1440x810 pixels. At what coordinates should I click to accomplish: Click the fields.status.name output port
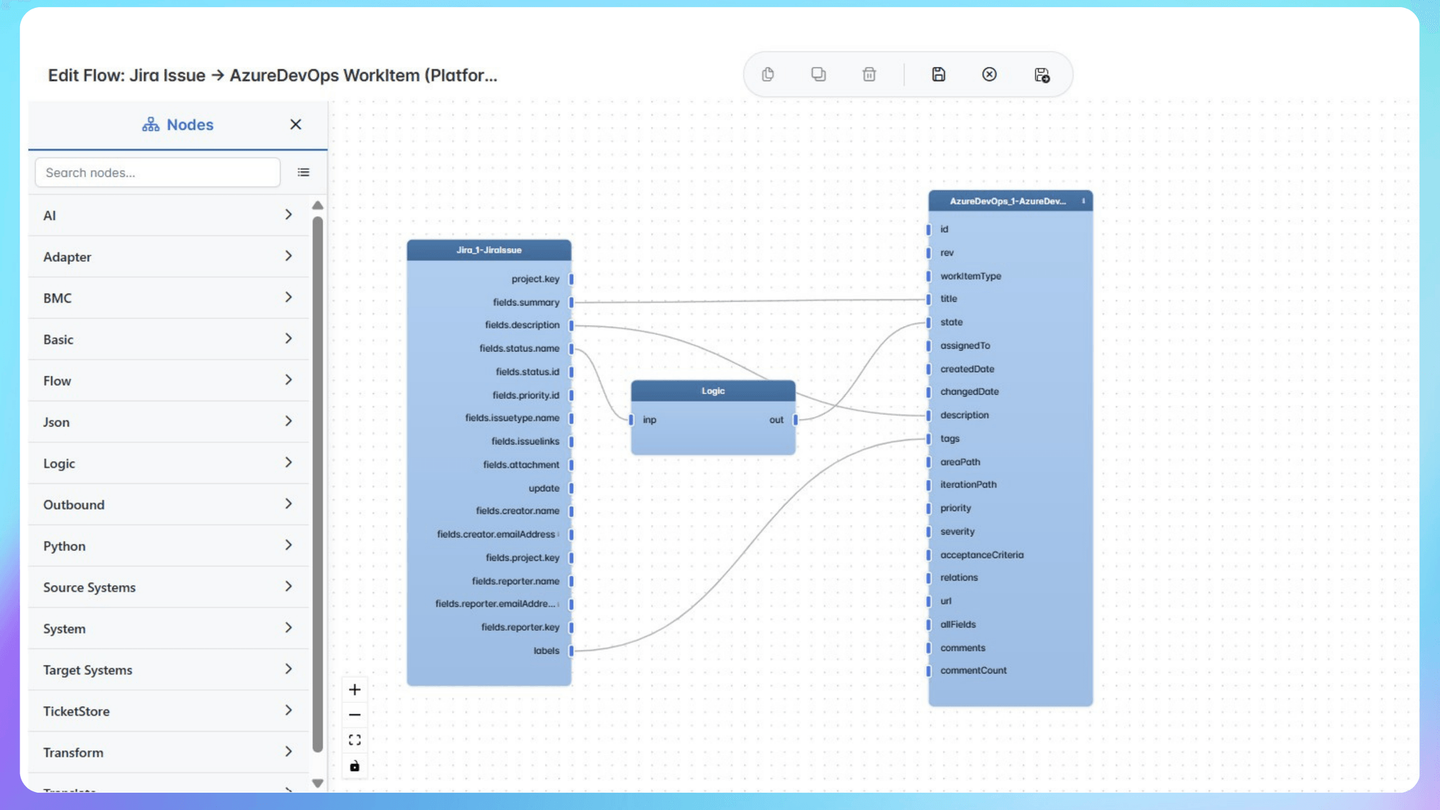[571, 348]
